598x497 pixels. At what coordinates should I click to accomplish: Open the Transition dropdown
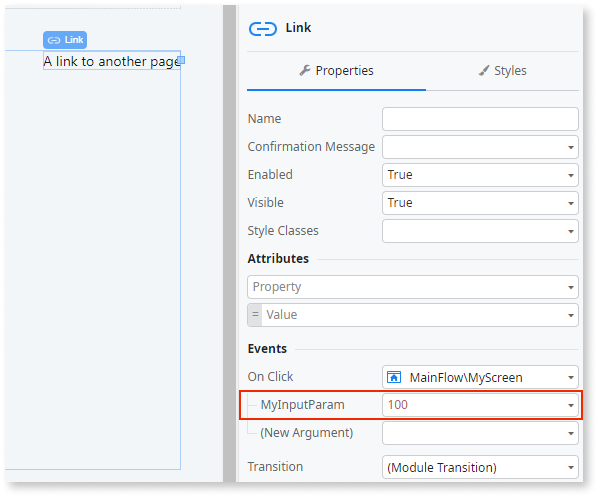[480, 467]
